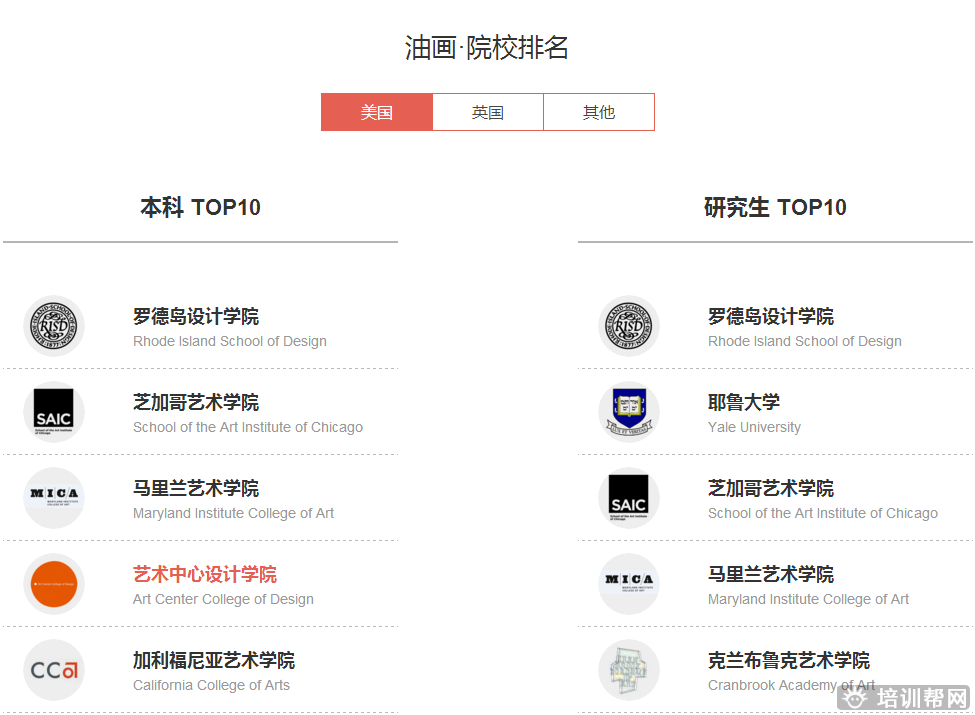Viewport: 975px width, 715px height.
Task: Click 'Yale University' English name text
Action: click(754, 427)
